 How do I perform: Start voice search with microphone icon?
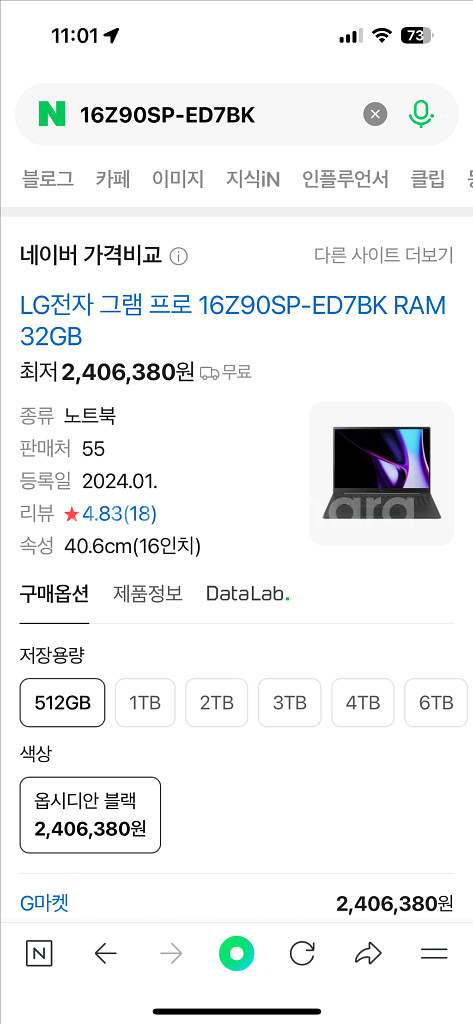pyautogui.click(x=421, y=115)
